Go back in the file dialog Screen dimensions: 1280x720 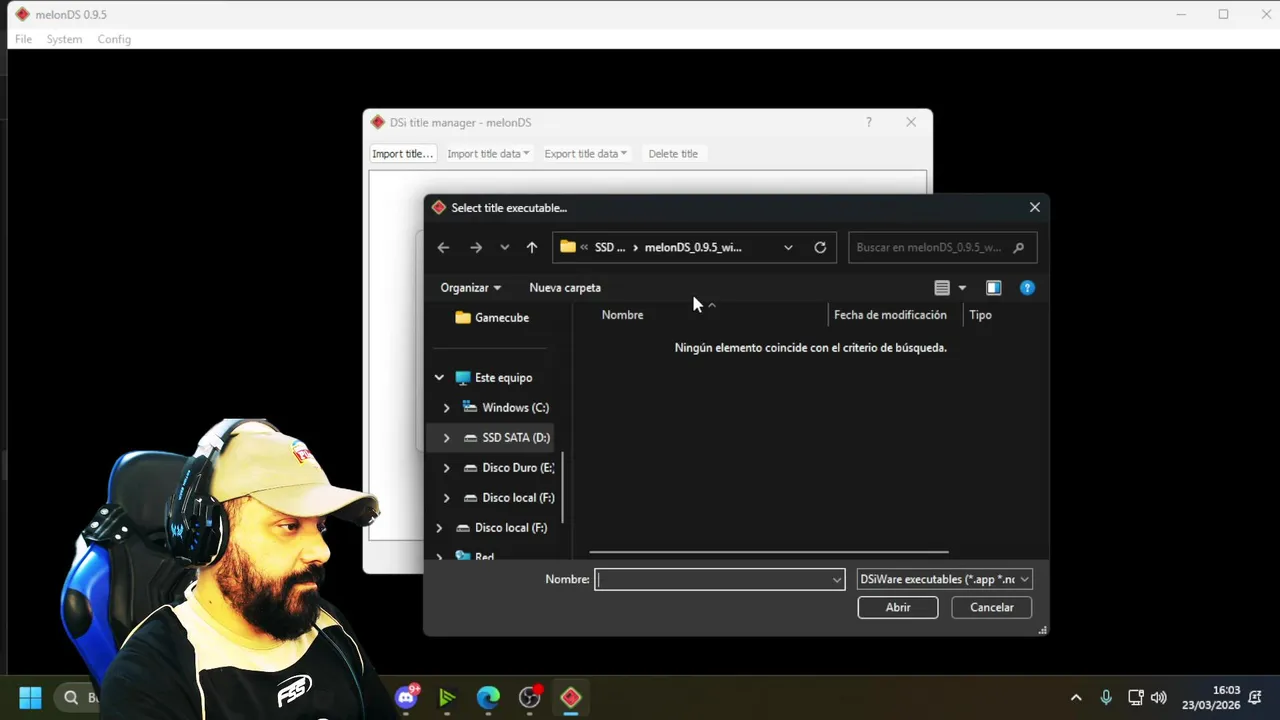443,248
